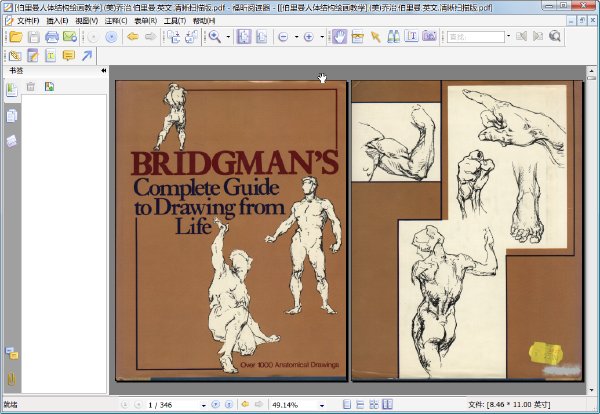Take a snapshot with camera icon
Viewport: 600px width, 414px height.
click(429, 37)
